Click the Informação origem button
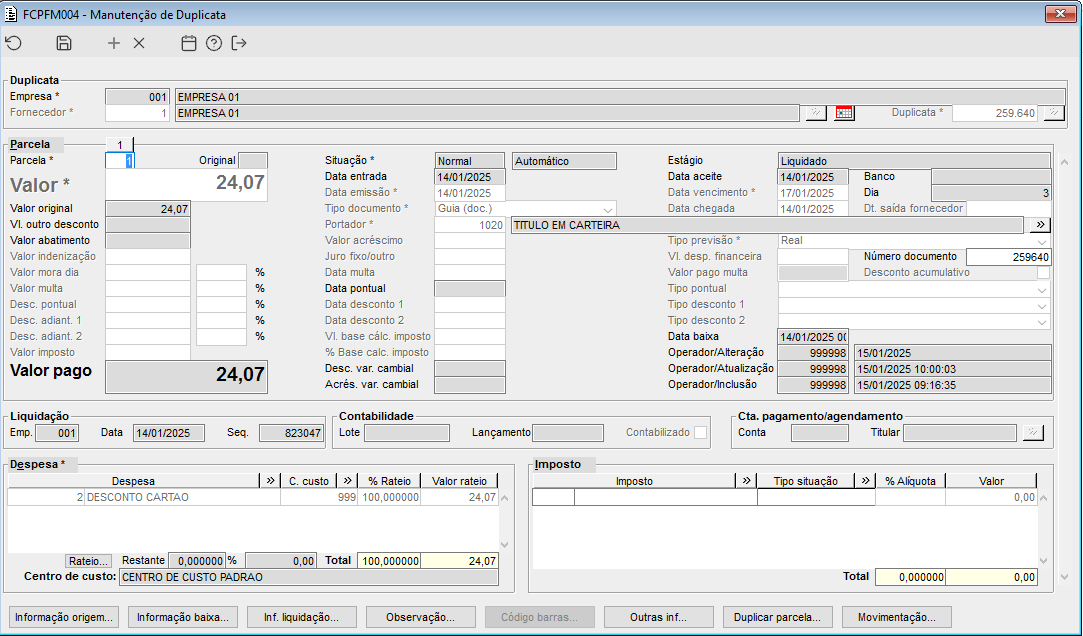 64,617
